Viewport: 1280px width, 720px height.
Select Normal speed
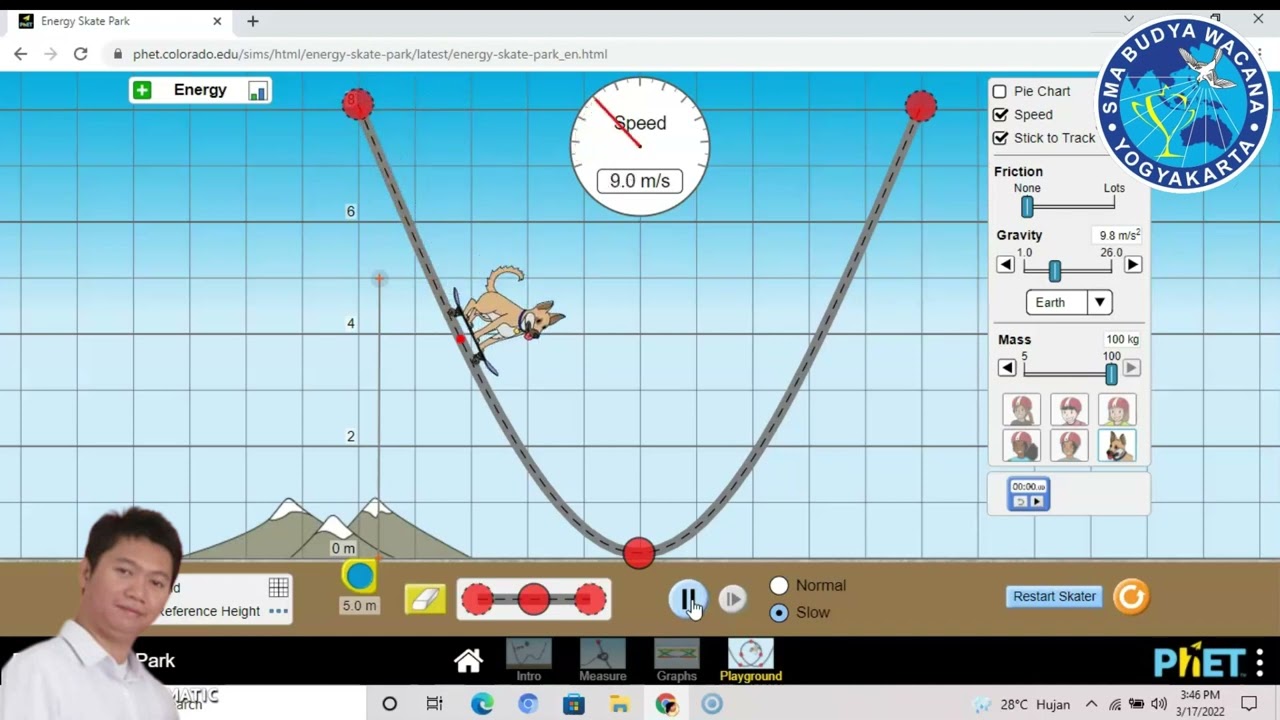[x=779, y=586]
